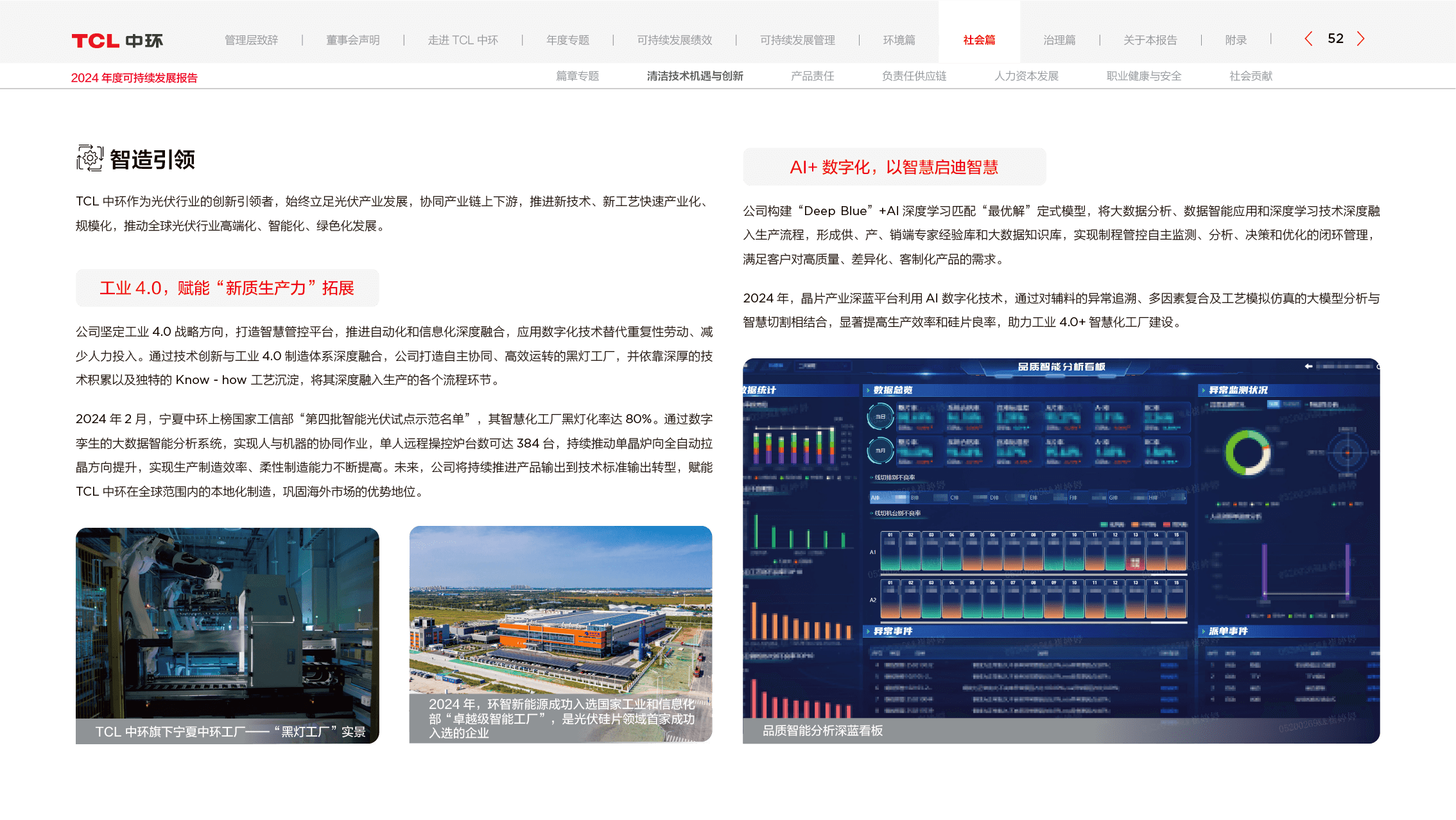Click the green donut chart in dashboard
Image resolution: width=1456 pixels, height=820 pixels.
[x=1247, y=453]
